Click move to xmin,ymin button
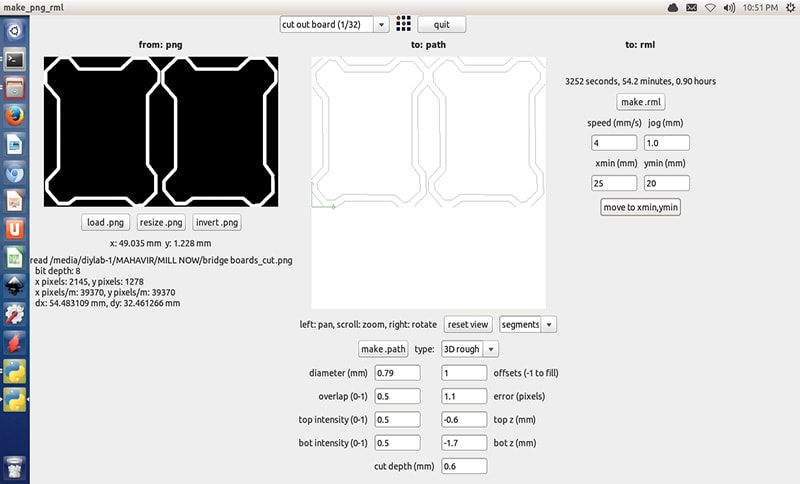This screenshot has height=484, width=800. click(640, 207)
